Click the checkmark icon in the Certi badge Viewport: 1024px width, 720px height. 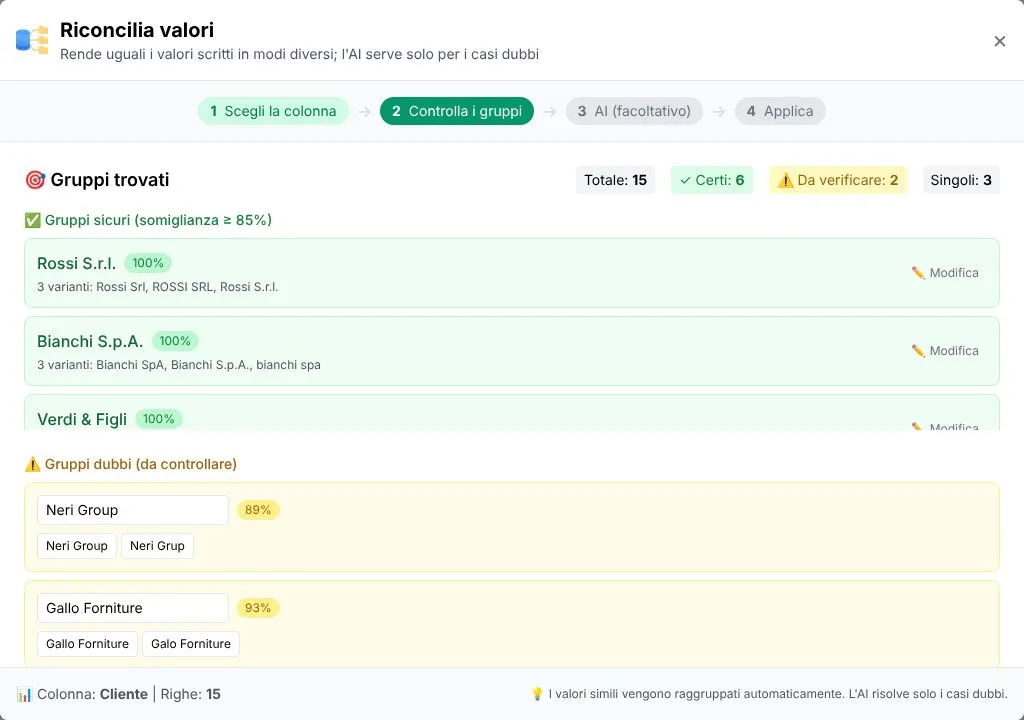point(685,180)
